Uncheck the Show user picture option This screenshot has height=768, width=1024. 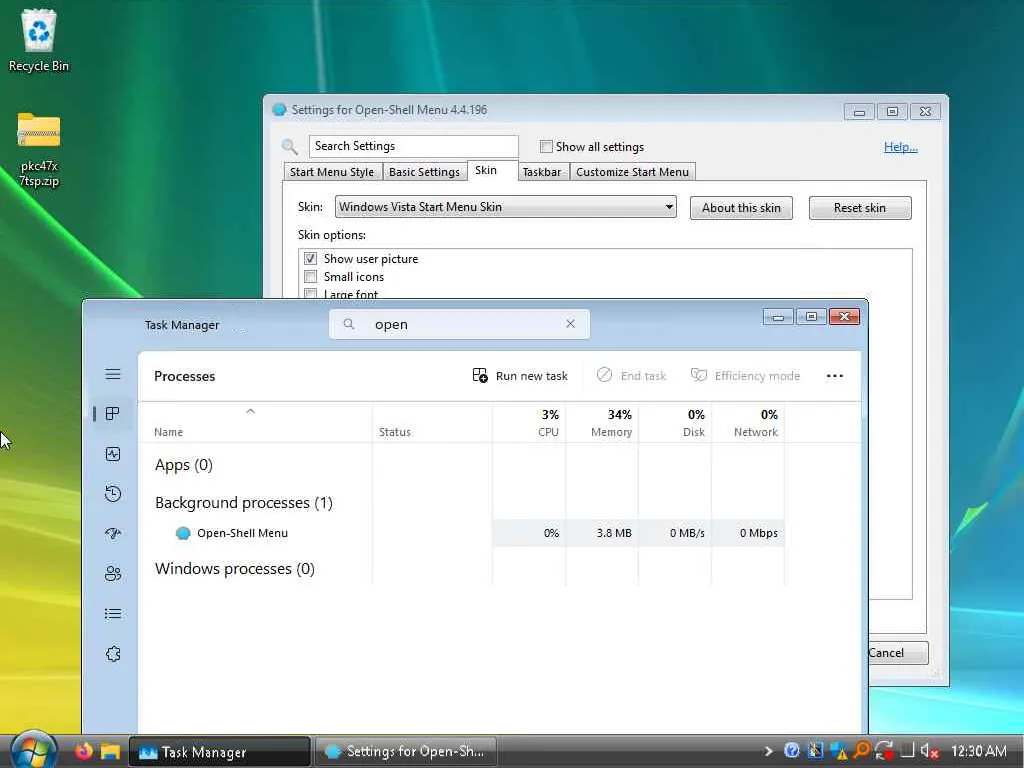(x=311, y=259)
